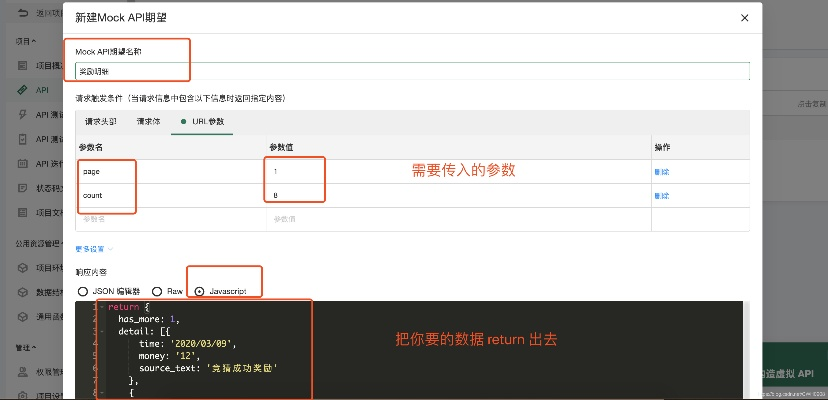Image resolution: width=828 pixels, height=400 pixels.
Task: Click the 响应内容 label
Action: [91, 273]
